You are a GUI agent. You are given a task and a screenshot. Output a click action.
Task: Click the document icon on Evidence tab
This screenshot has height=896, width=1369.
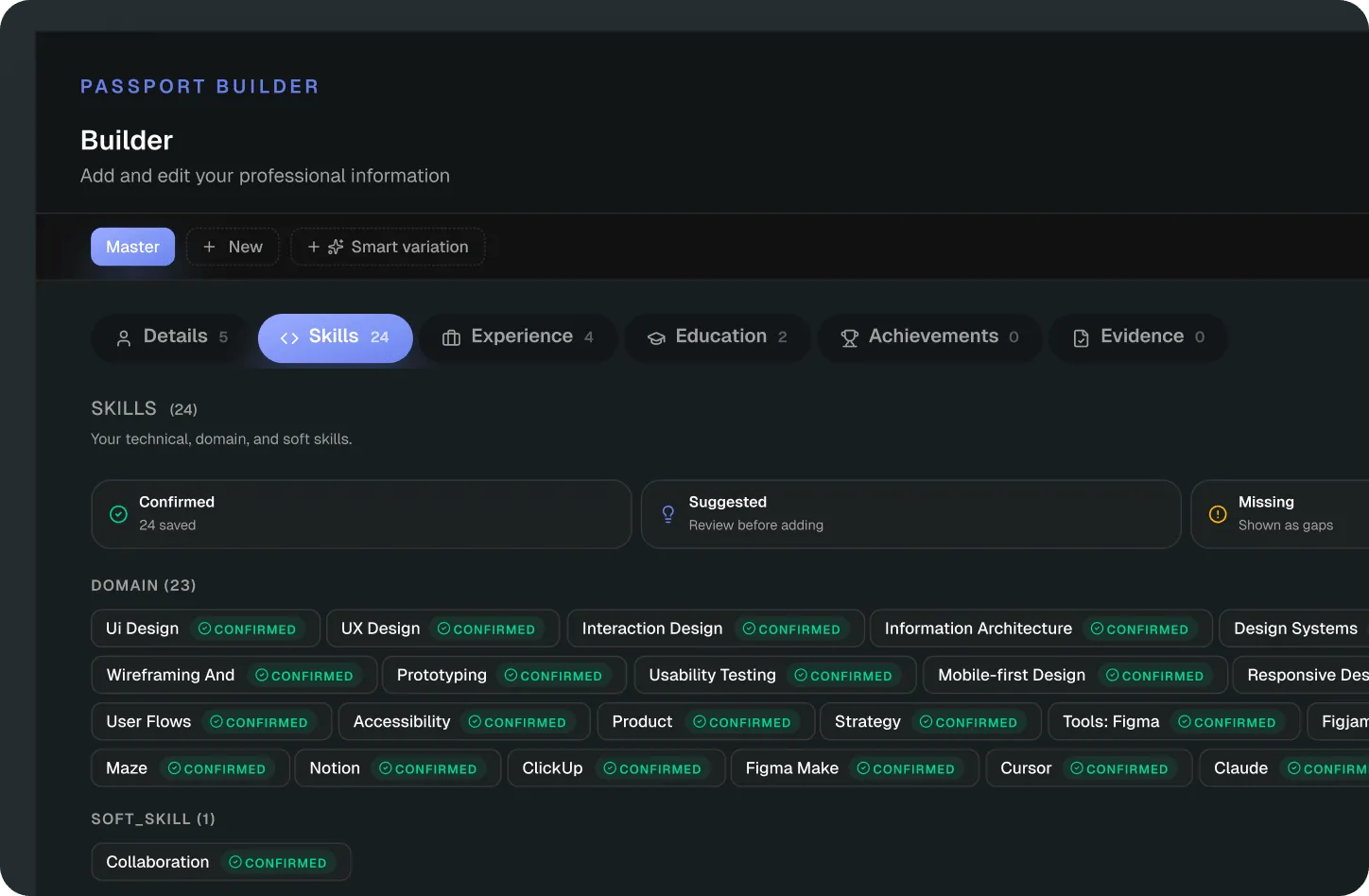click(x=1082, y=338)
